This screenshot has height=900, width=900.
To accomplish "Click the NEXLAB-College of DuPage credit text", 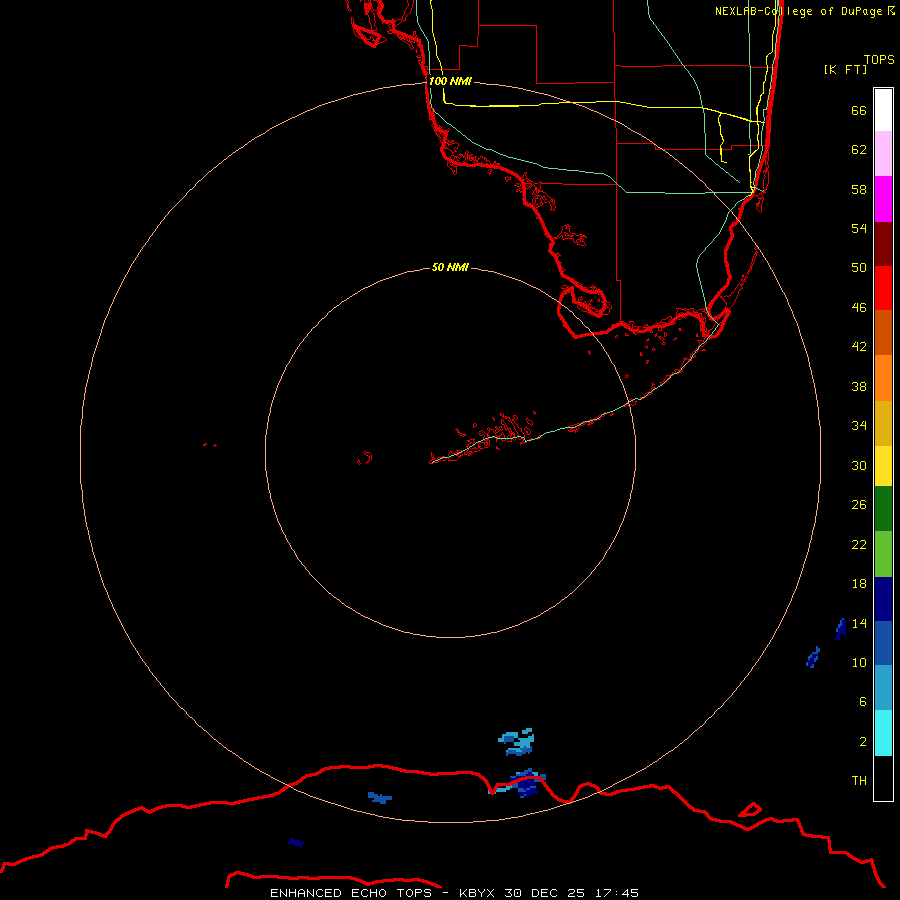I will tap(799, 11).
